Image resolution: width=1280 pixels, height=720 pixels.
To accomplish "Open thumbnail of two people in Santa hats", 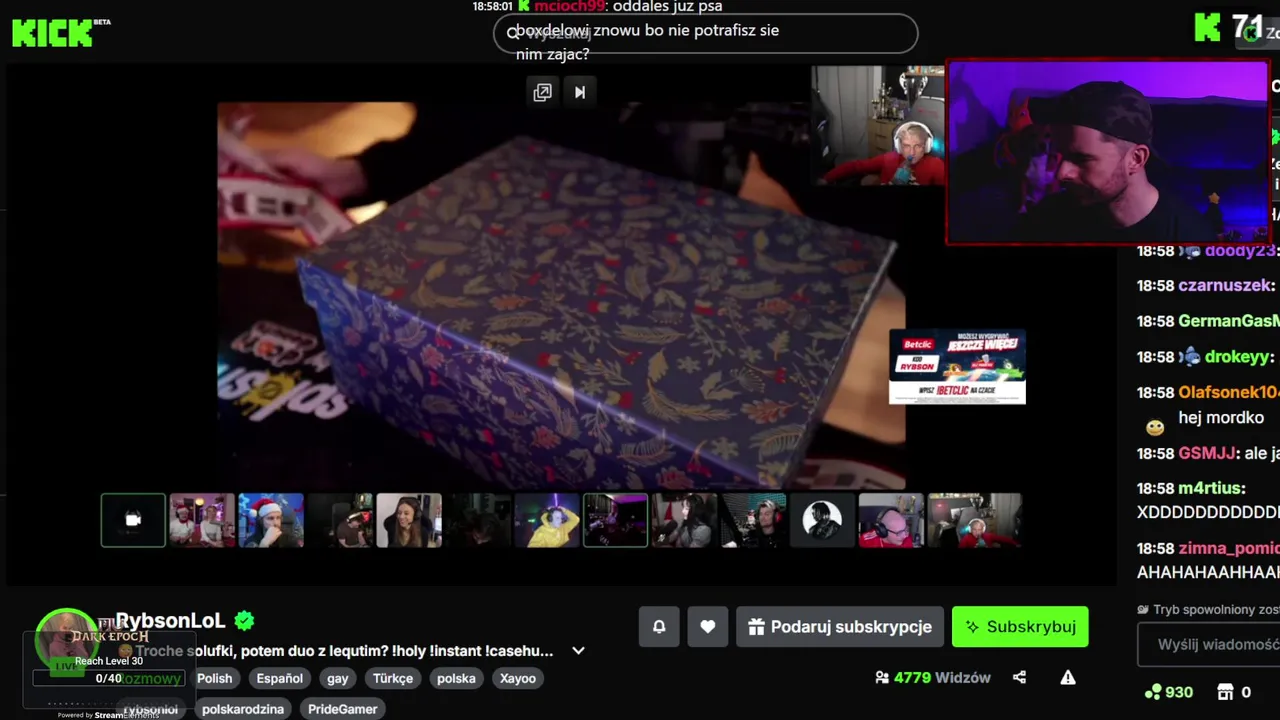I will pyautogui.click(x=202, y=520).
